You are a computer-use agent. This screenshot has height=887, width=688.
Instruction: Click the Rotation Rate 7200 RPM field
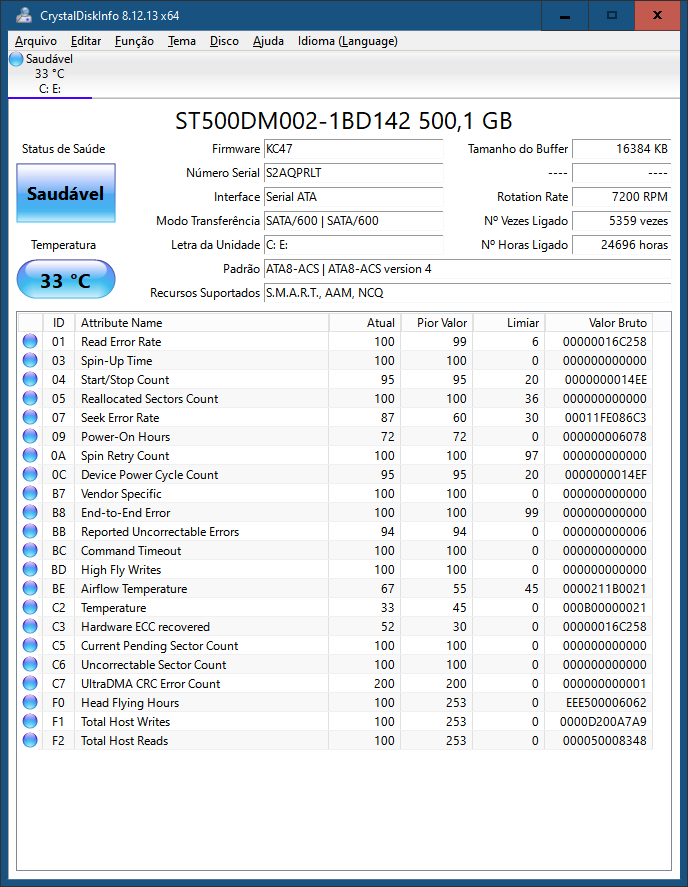click(621, 197)
